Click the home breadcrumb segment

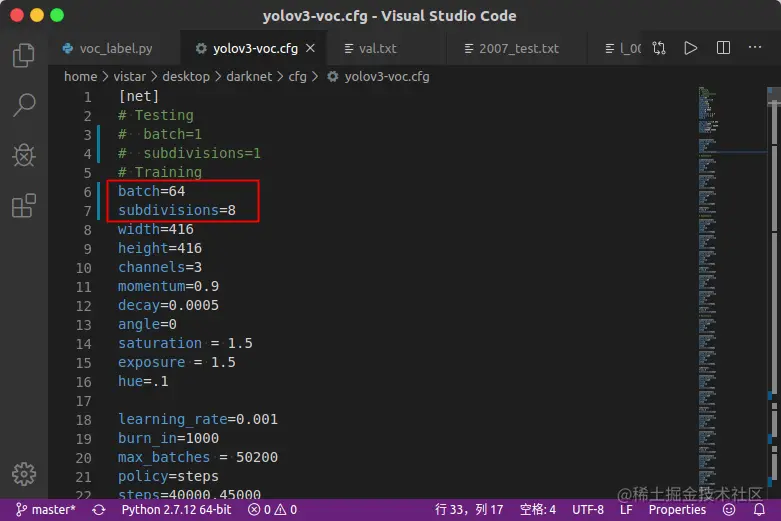click(x=81, y=77)
